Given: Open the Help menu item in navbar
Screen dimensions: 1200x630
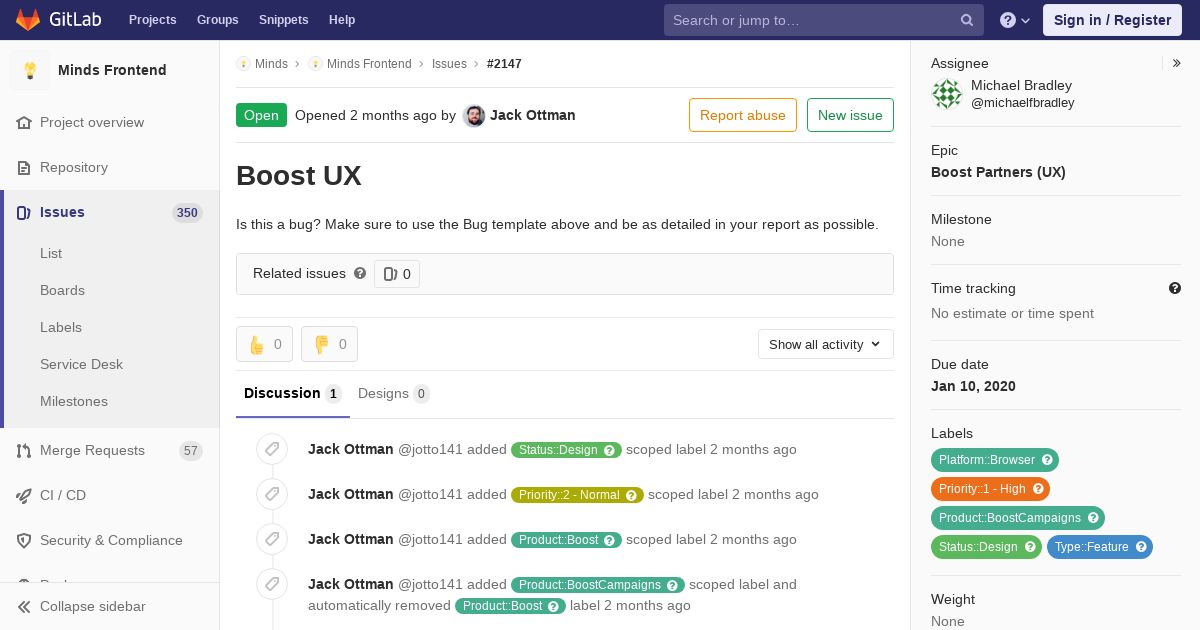Looking at the screenshot, I should click(x=342, y=20).
